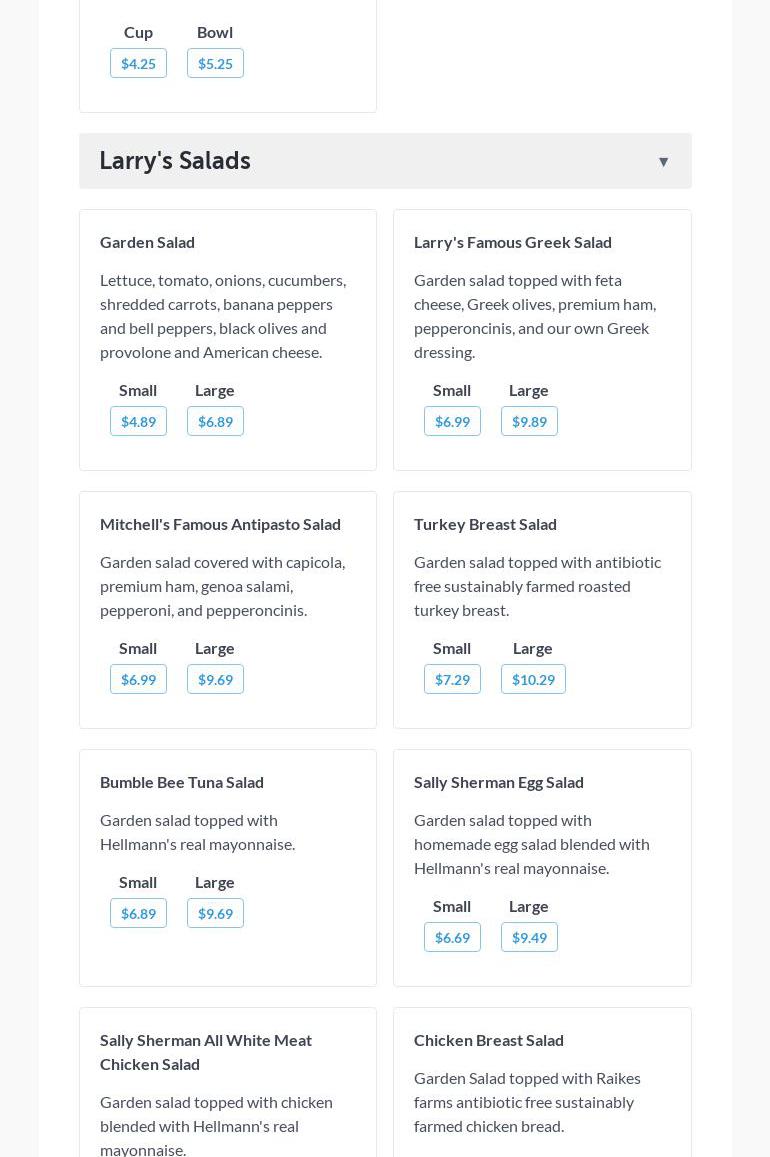The width and height of the screenshot is (770, 1157).
Task: Pick Small Antipasto Salad for $6.99
Action: [x=138, y=680]
